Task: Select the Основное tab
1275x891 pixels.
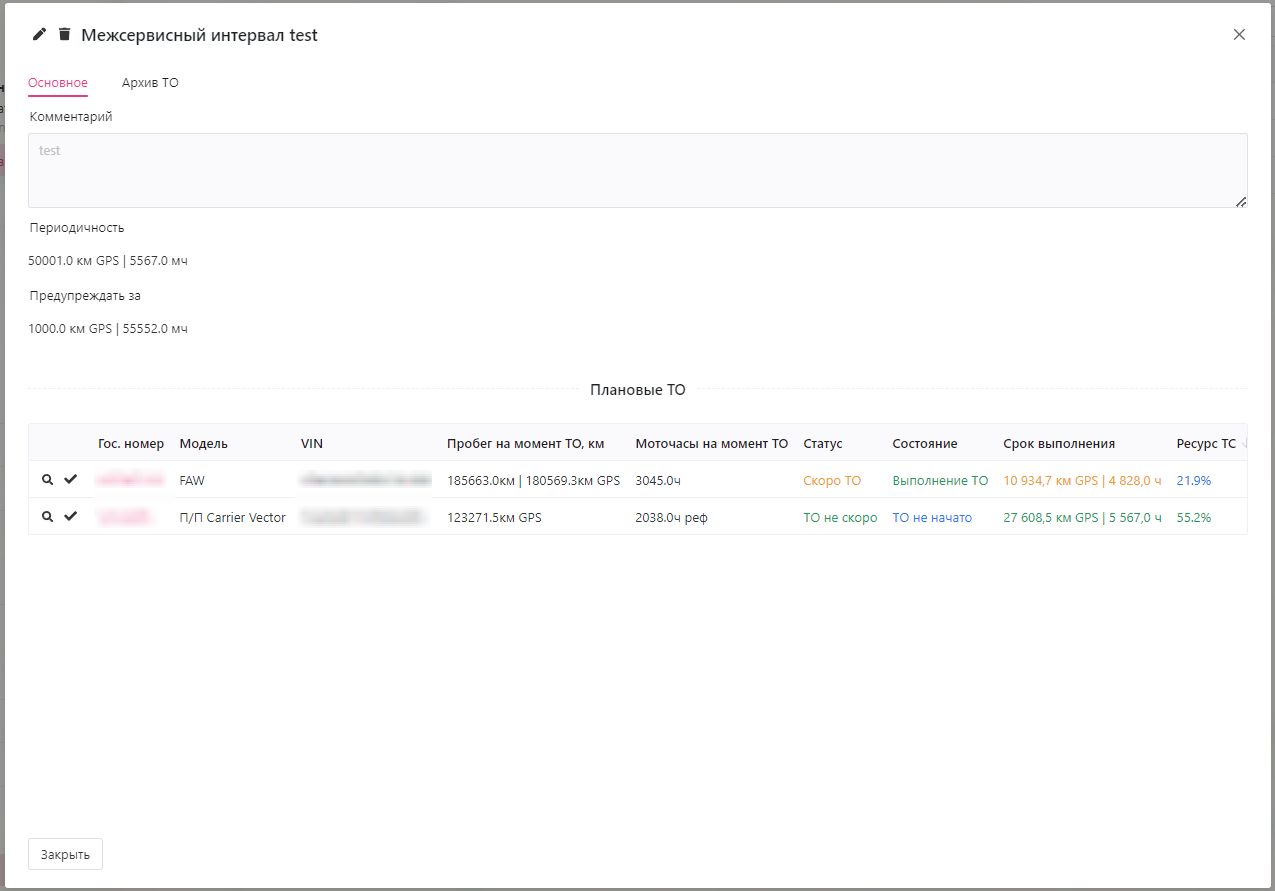Action: (x=58, y=83)
